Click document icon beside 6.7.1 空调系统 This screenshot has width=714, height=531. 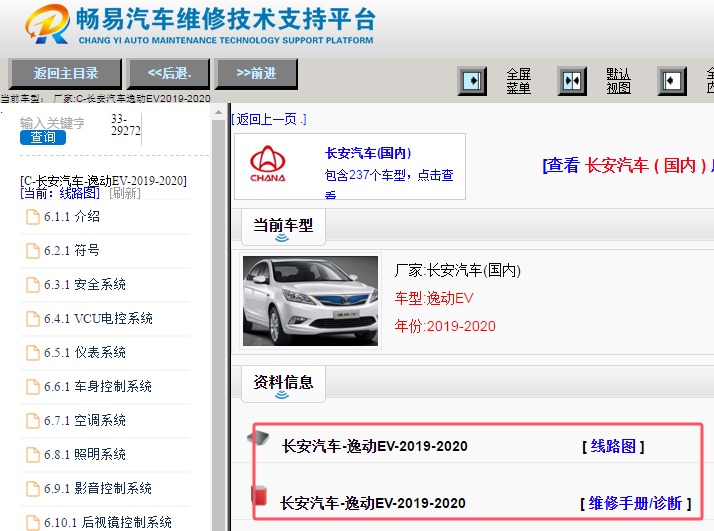(x=33, y=421)
